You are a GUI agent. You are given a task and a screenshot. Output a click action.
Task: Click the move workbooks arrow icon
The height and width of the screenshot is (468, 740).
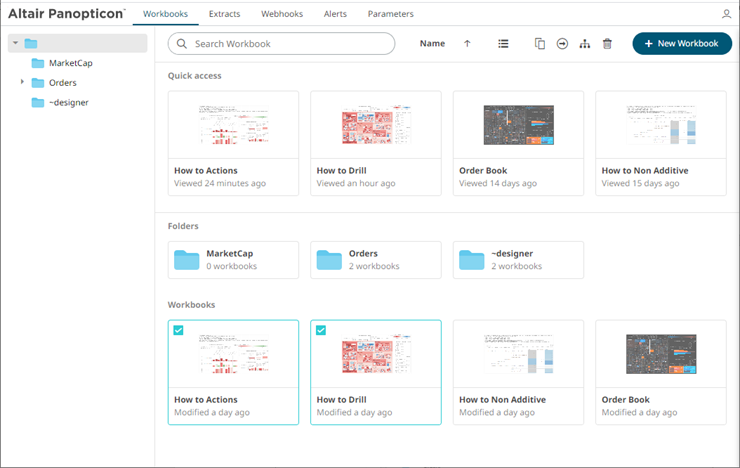pyautogui.click(x=562, y=44)
